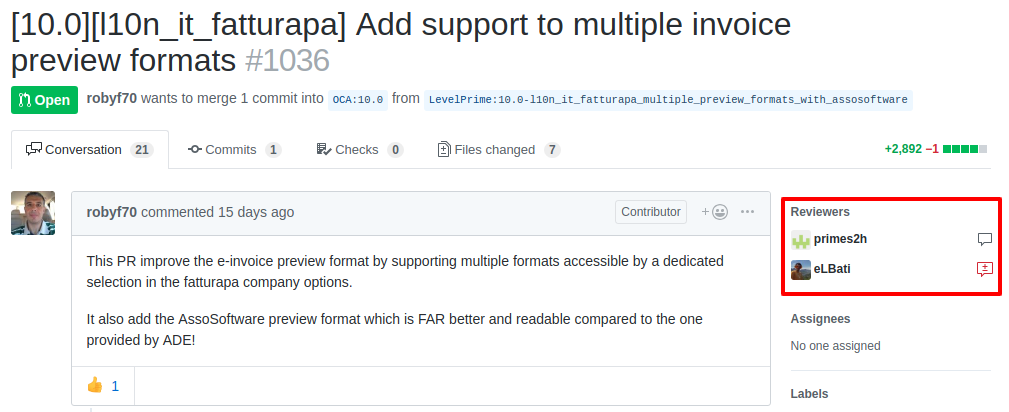Open the Checks tab

coord(359,150)
